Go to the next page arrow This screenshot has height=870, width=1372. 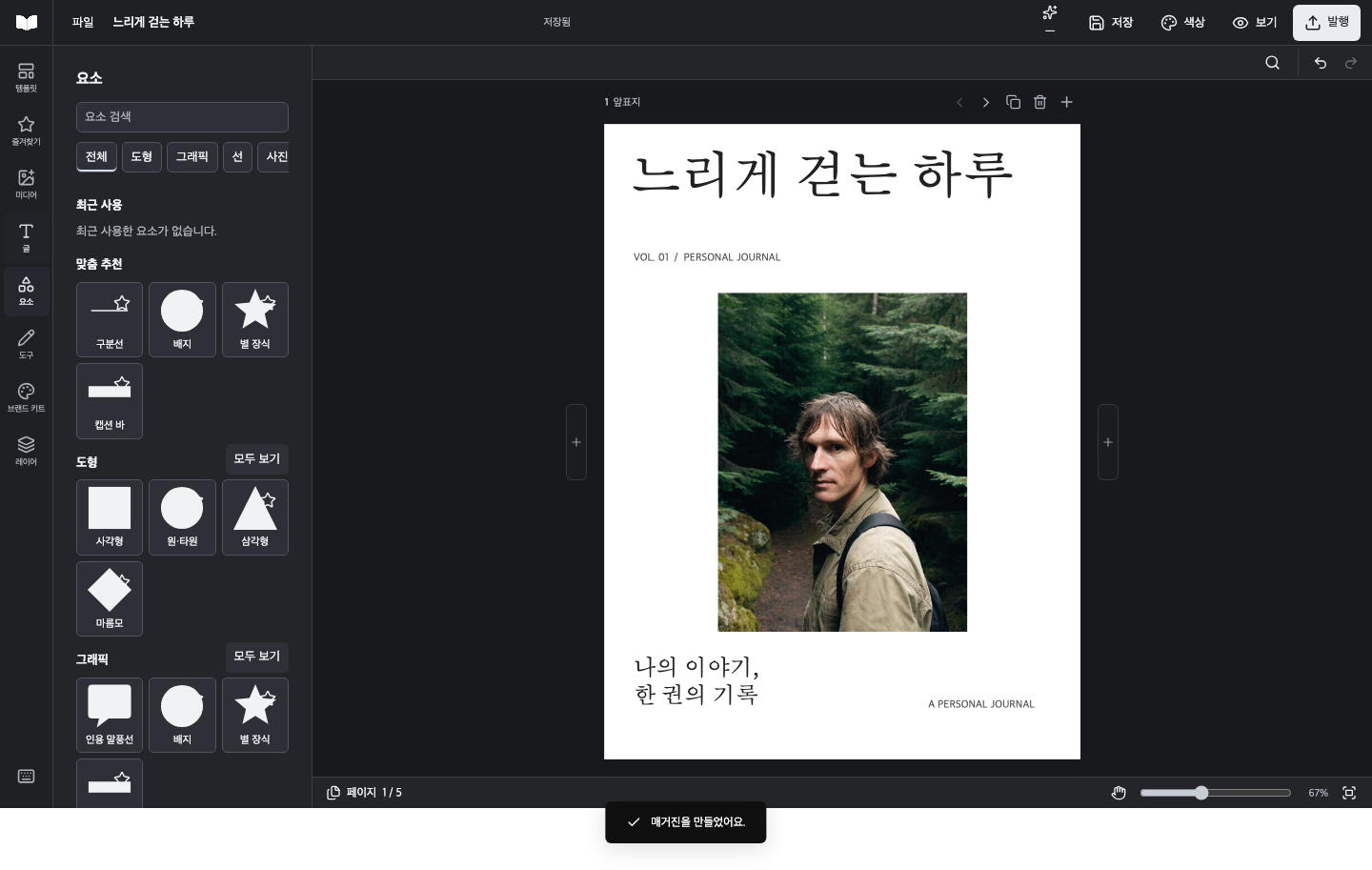pos(986,102)
